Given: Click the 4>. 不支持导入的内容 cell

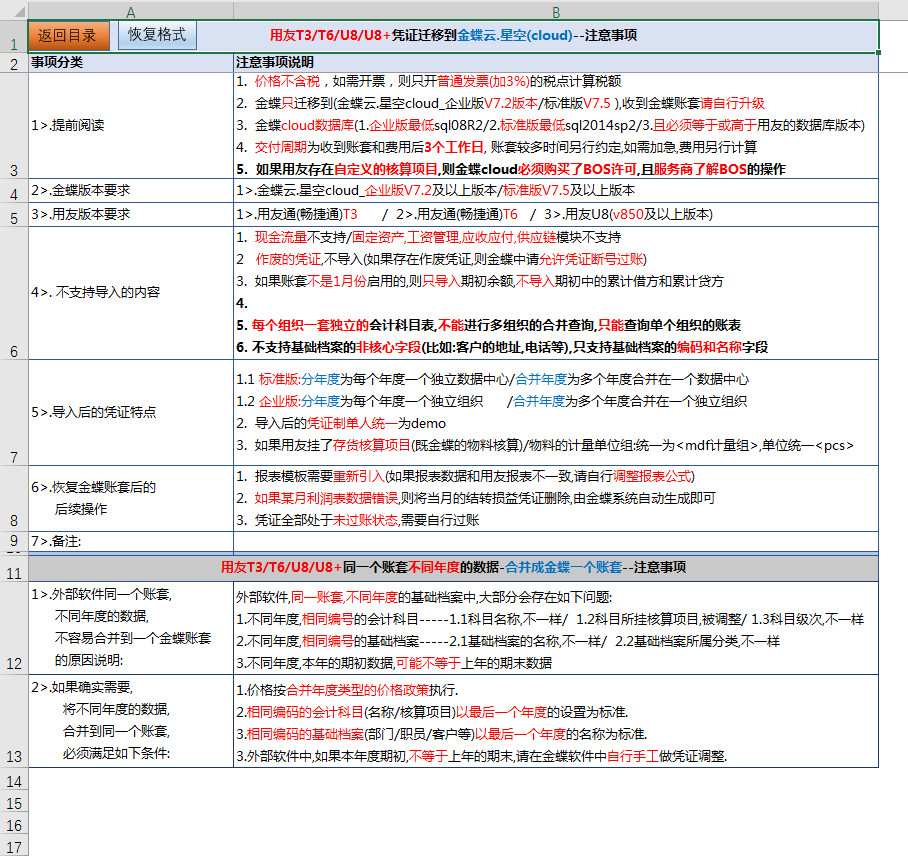Looking at the screenshot, I should pos(131,293).
